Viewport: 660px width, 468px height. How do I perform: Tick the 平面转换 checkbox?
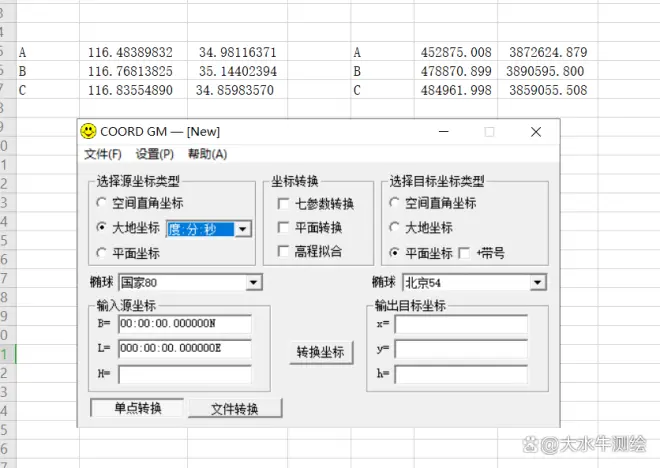[284, 227]
